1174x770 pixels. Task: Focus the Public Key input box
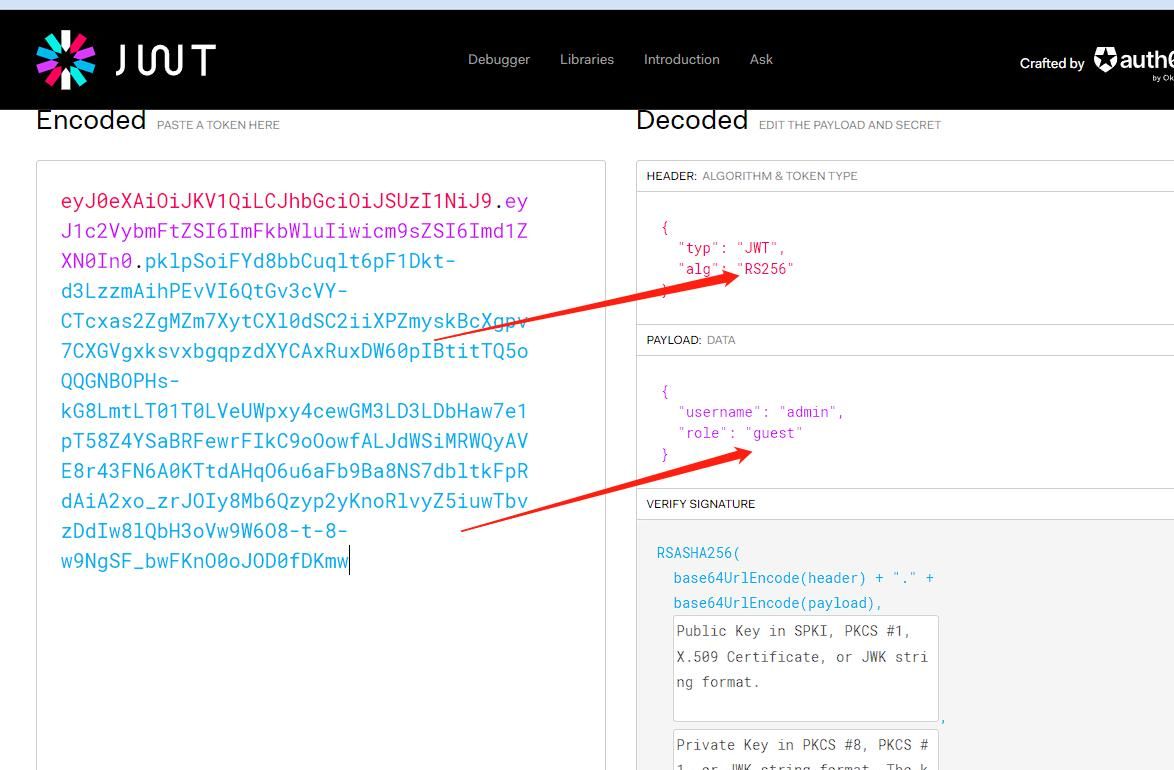point(805,667)
